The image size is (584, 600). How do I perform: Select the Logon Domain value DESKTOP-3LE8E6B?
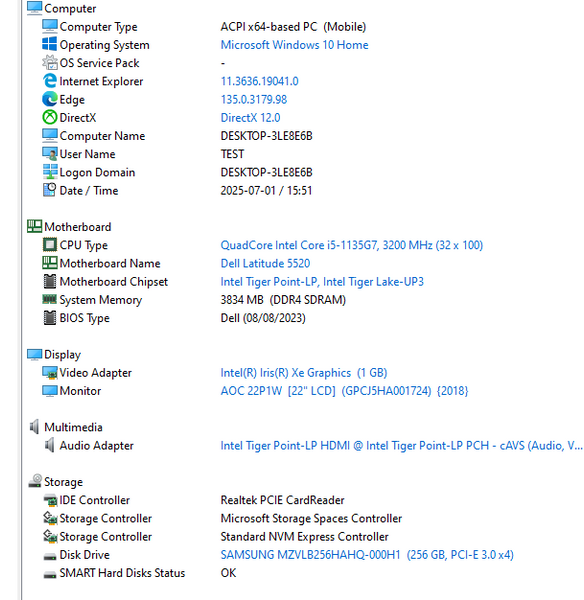tap(266, 172)
